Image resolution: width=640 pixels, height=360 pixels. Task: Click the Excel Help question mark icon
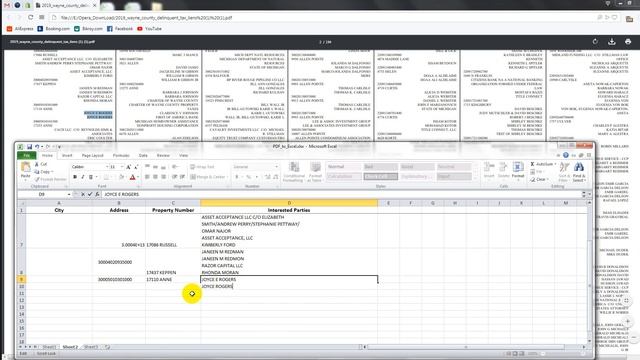[x=566, y=155]
